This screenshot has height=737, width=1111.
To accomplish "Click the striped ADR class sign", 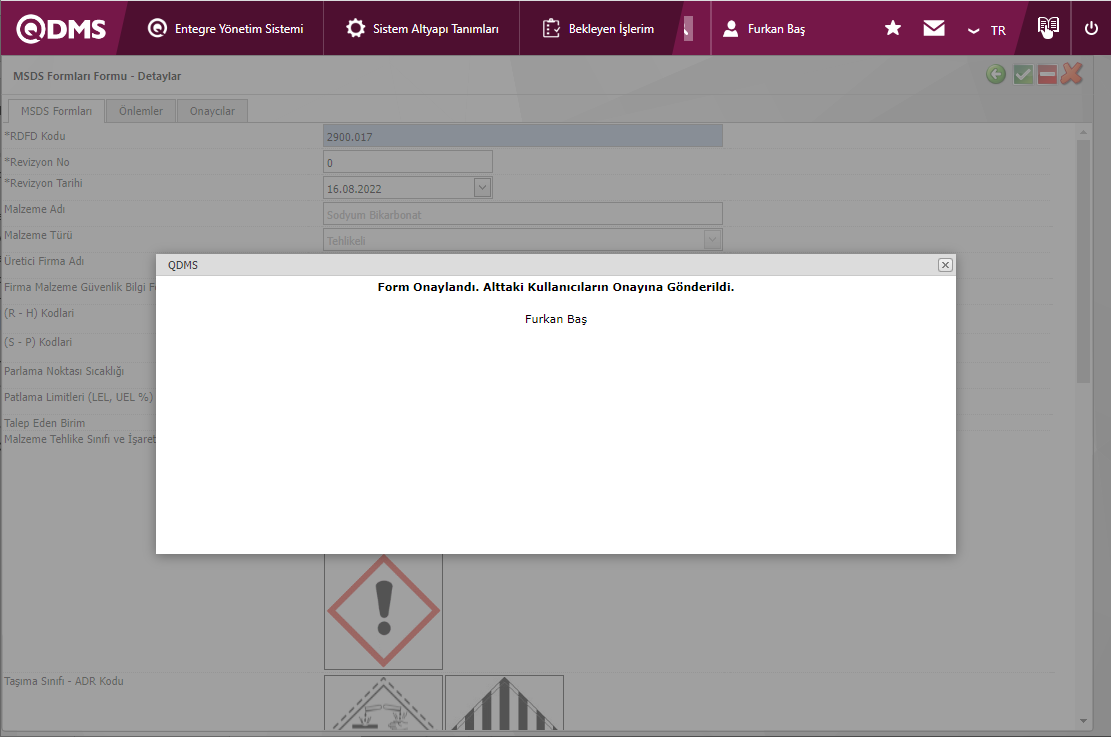I will pyautogui.click(x=504, y=703).
